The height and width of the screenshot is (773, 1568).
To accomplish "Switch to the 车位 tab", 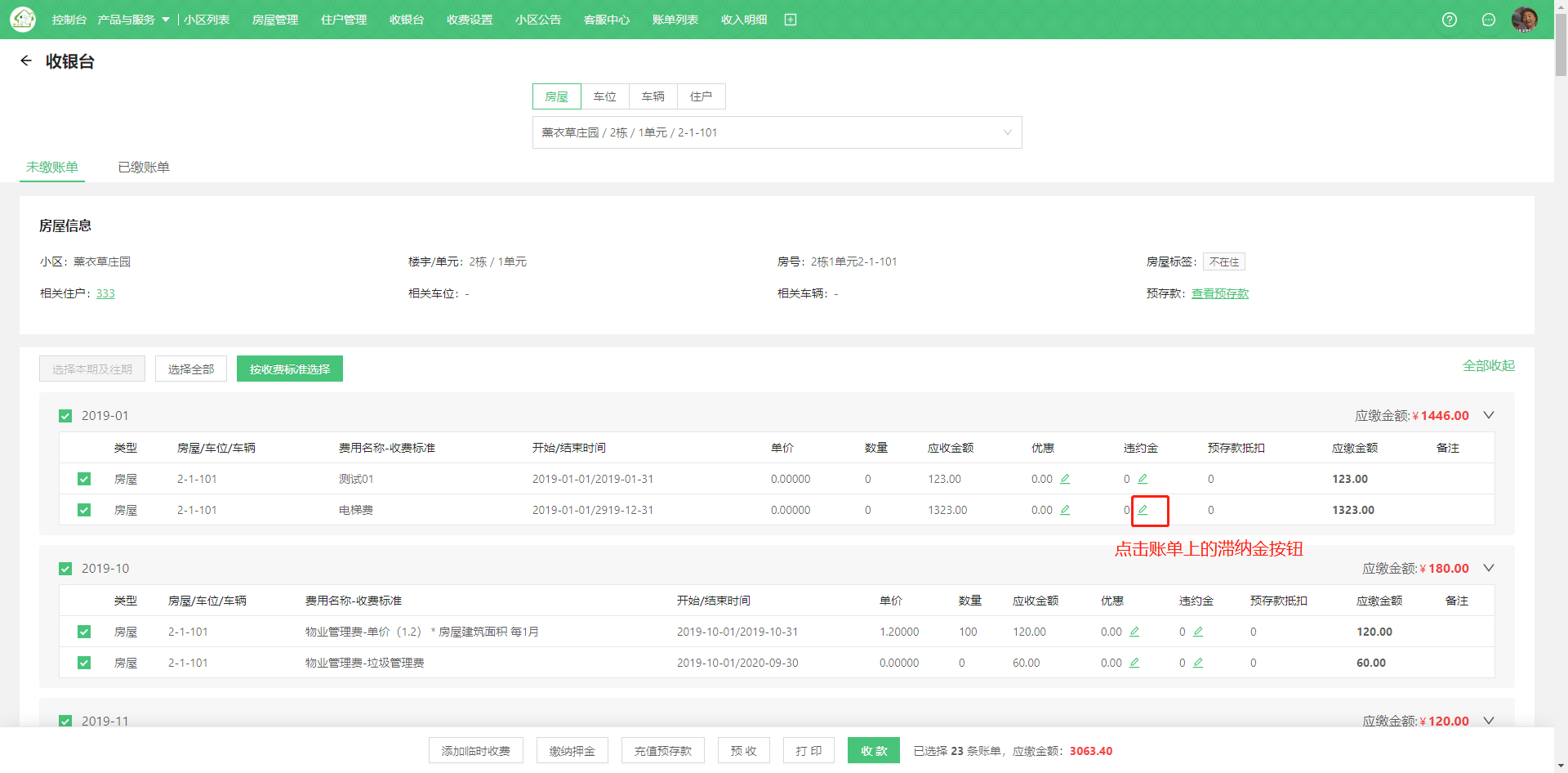I will point(604,96).
